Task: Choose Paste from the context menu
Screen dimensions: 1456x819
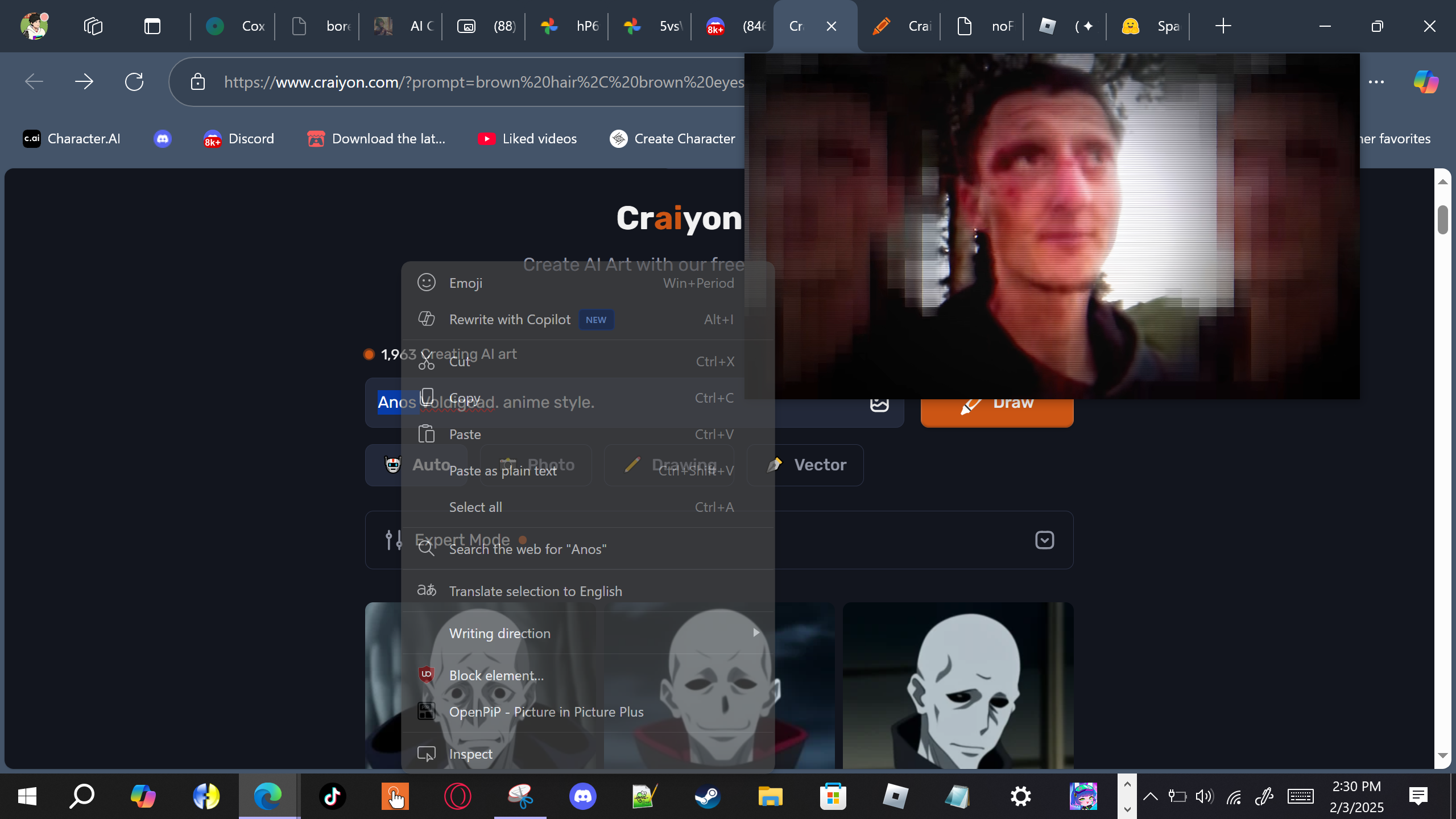Action: 588,434
